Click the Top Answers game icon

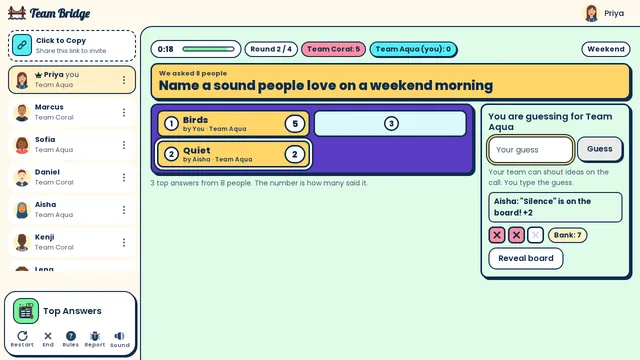tap(26, 311)
